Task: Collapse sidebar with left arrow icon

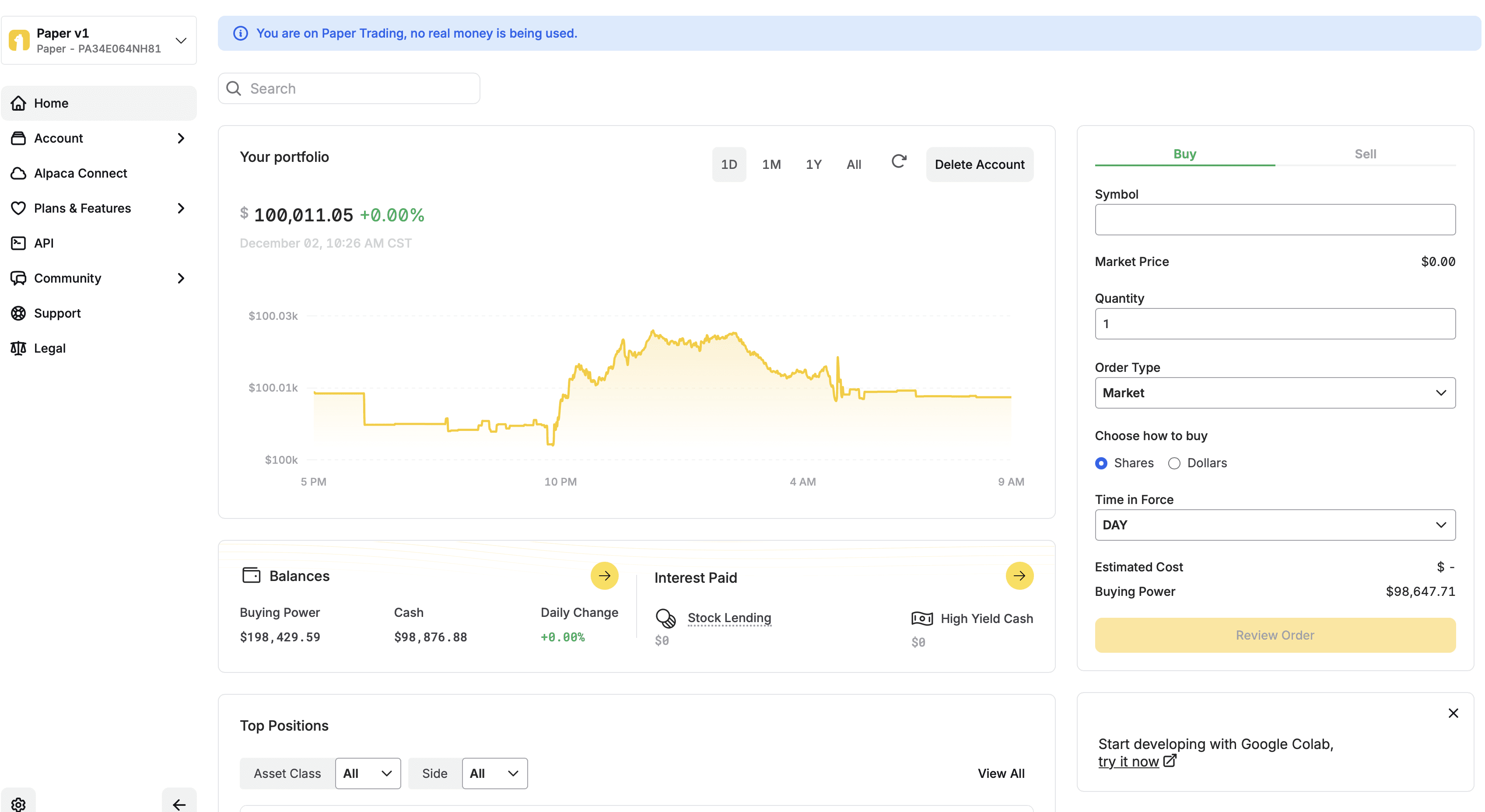Action: click(x=179, y=804)
